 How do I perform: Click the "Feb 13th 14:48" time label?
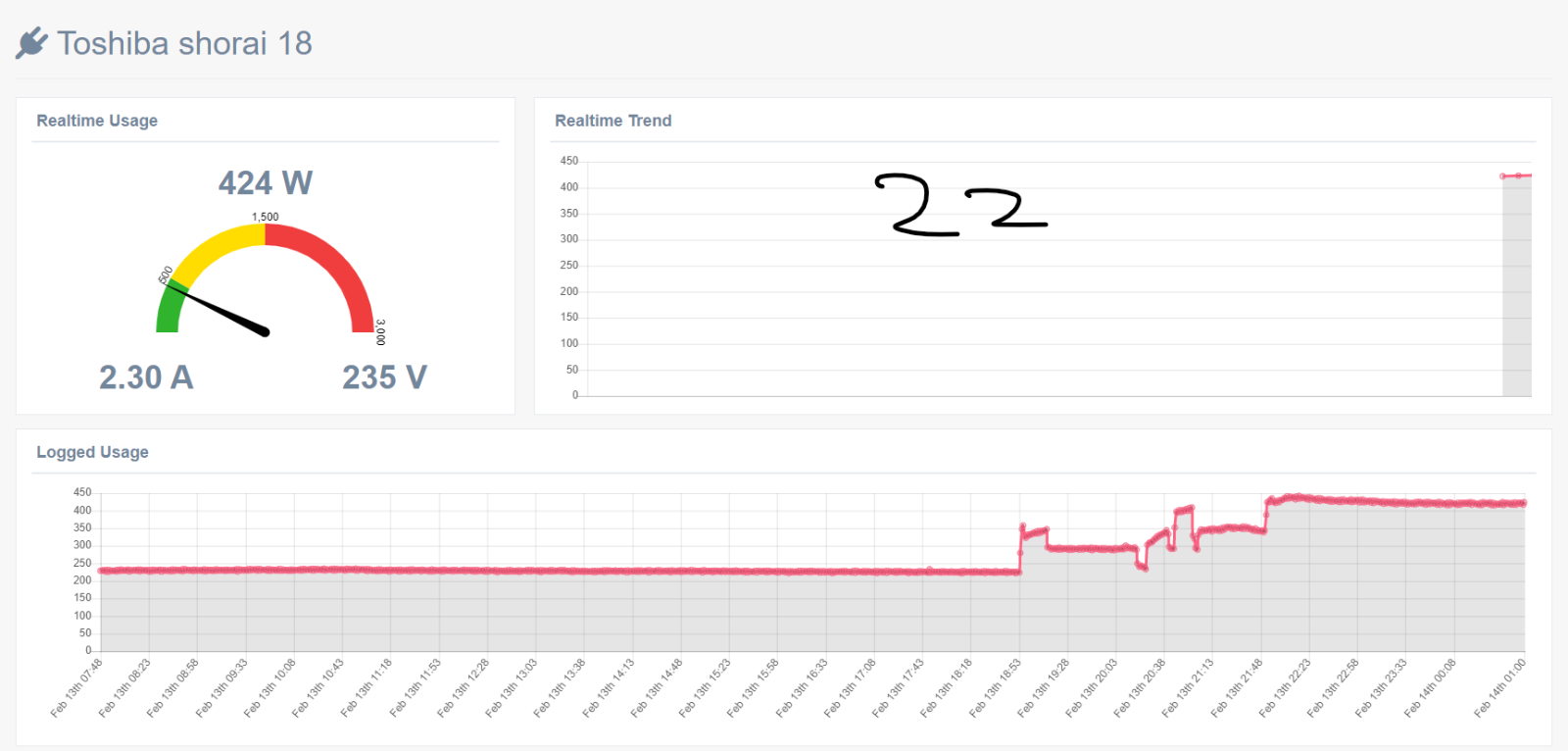click(x=657, y=688)
